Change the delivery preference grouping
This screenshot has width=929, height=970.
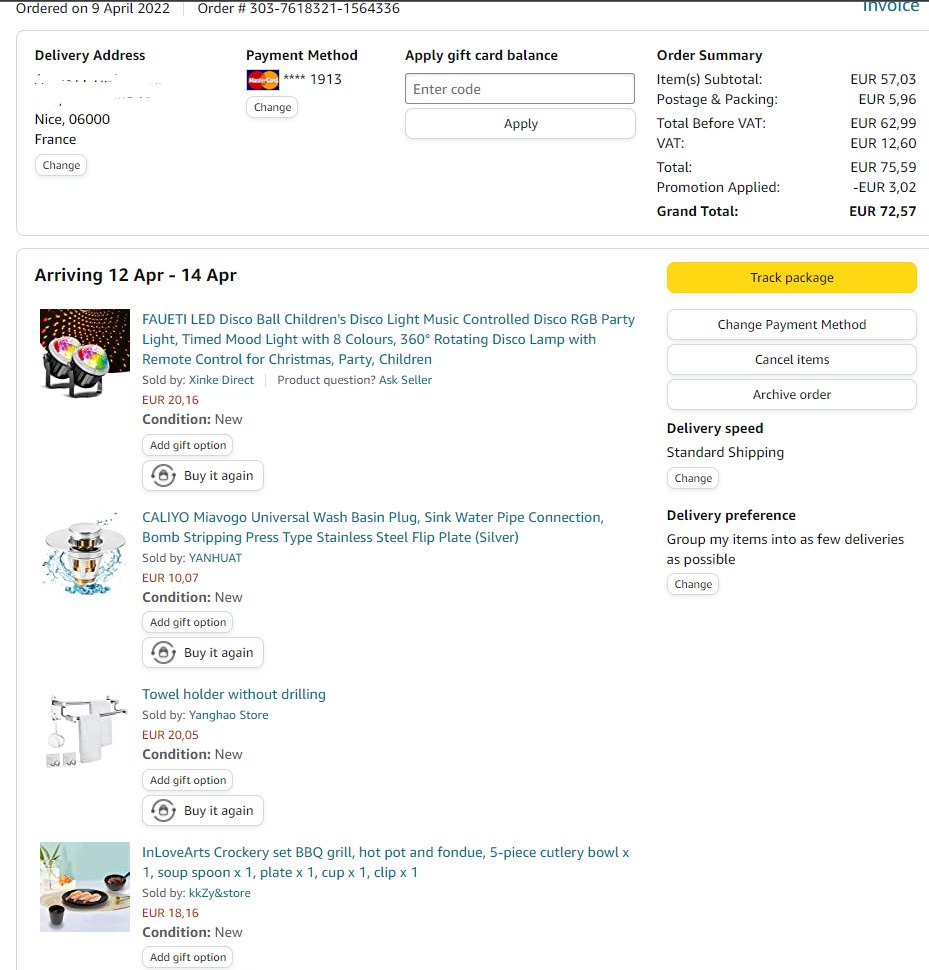(693, 585)
